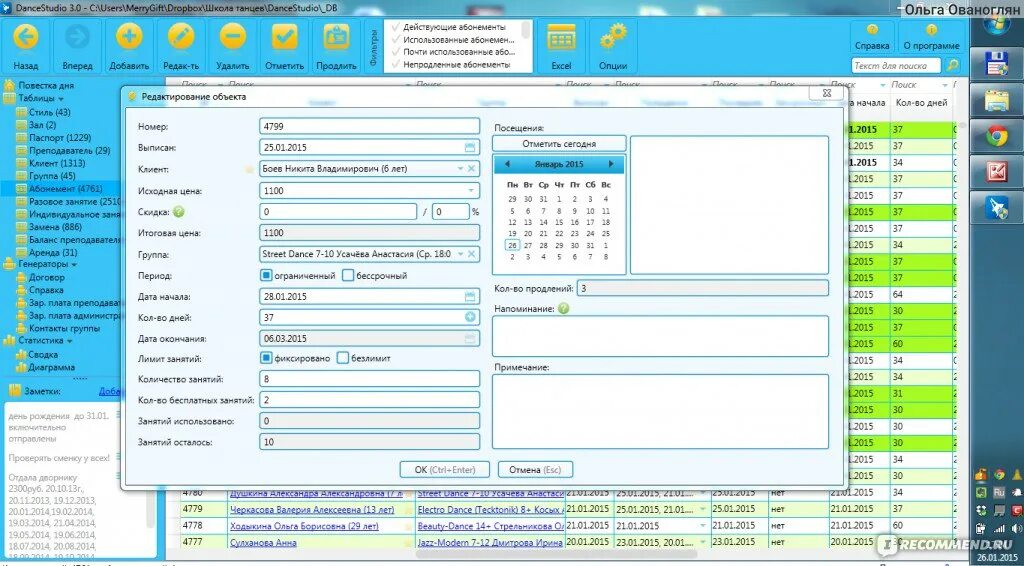Click the Текст для поиска search box
1024x566 pixels.
[x=897, y=65]
